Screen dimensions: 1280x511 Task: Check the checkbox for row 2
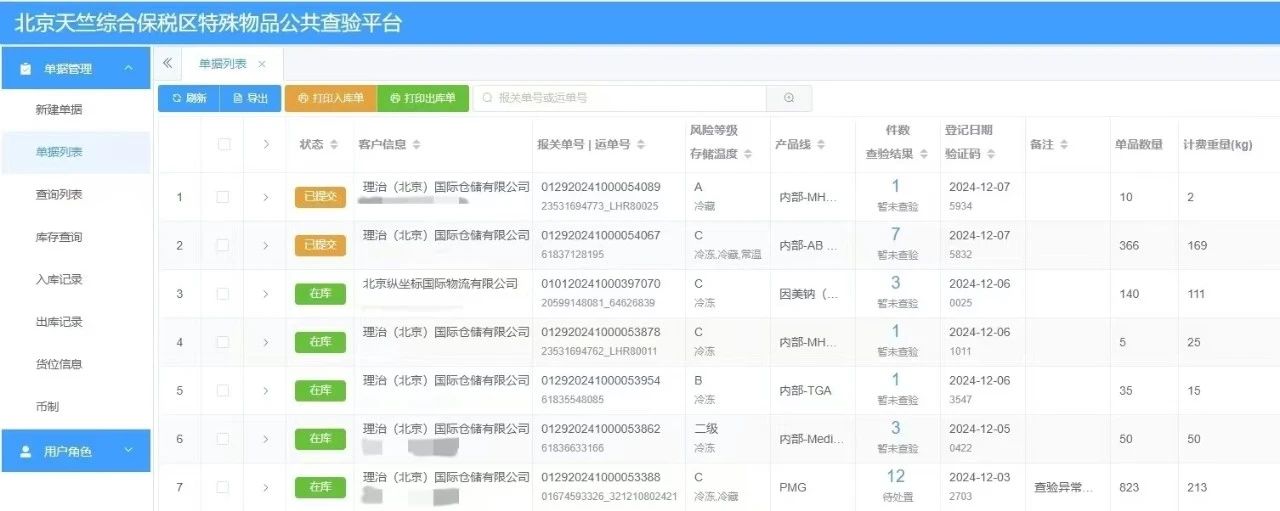point(223,245)
